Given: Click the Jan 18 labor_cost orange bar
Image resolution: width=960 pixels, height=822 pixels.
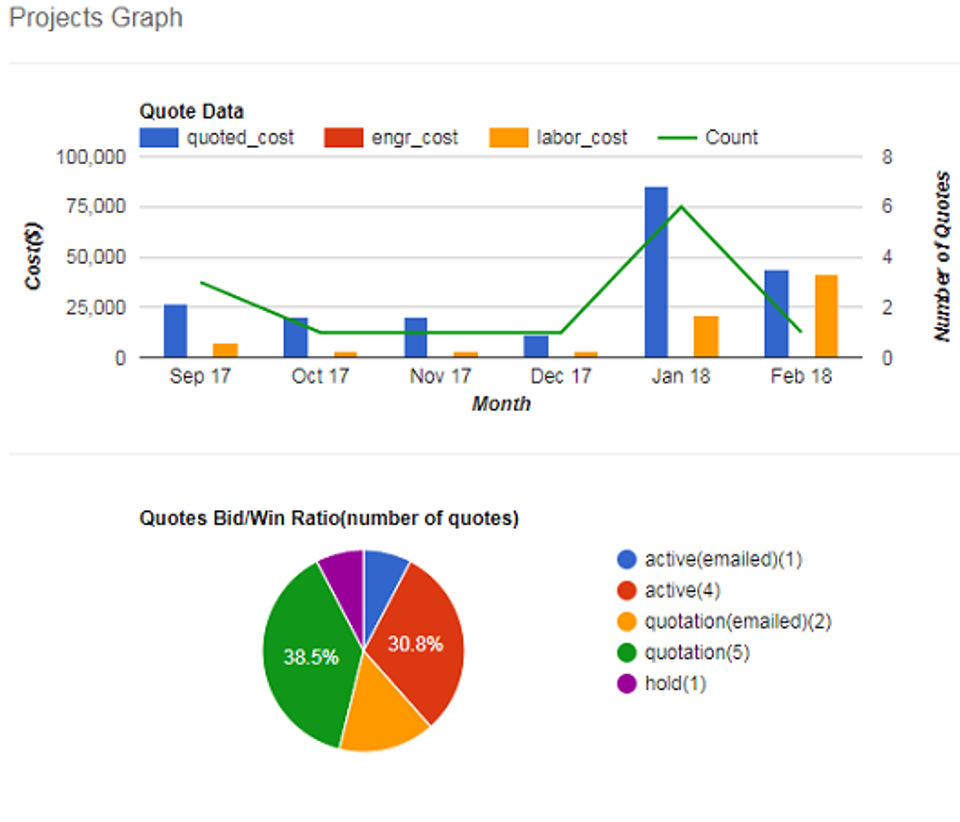Looking at the screenshot, I should click(x=706, y=337).
